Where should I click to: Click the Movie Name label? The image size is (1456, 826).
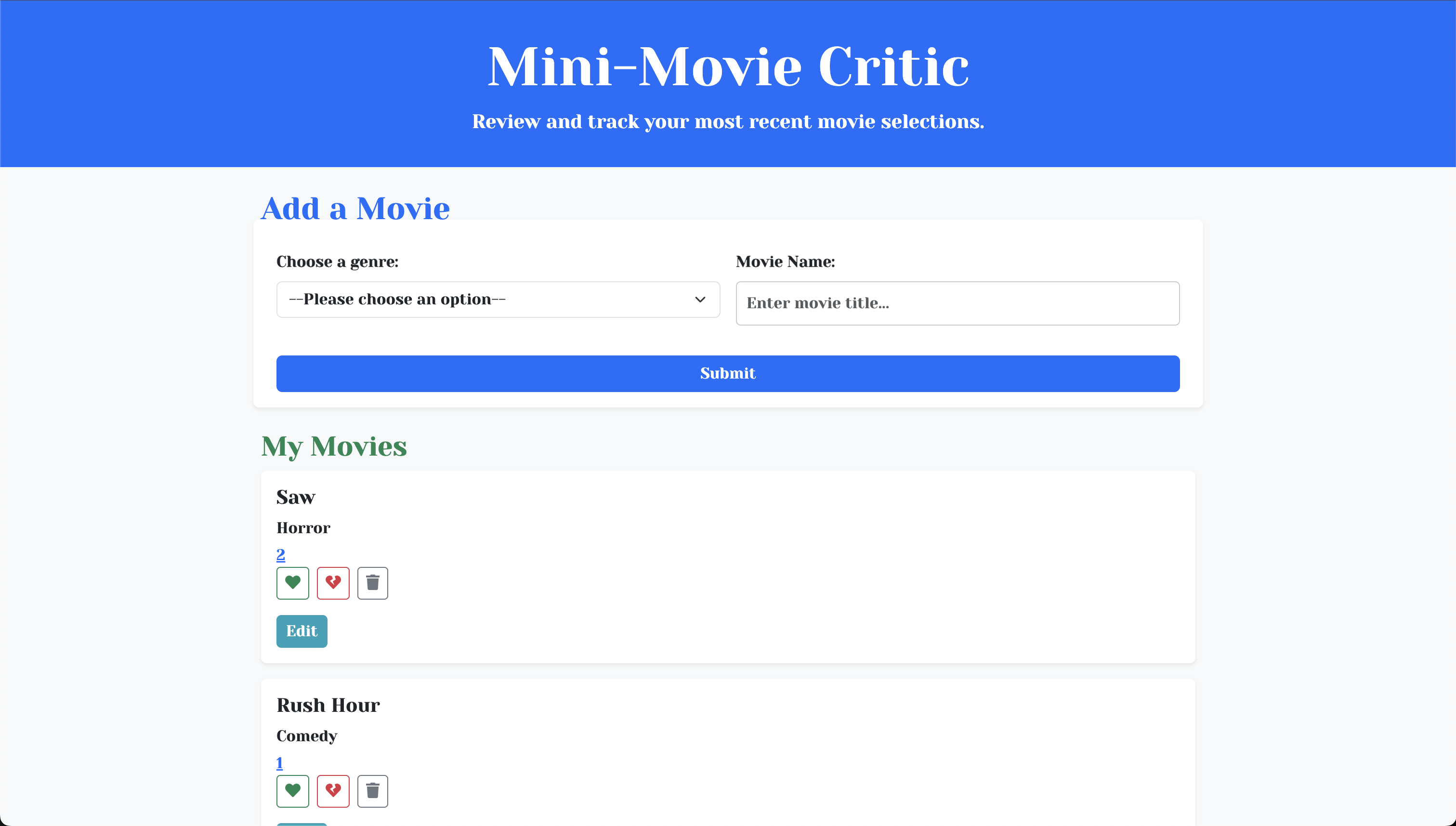pos(785,262)
